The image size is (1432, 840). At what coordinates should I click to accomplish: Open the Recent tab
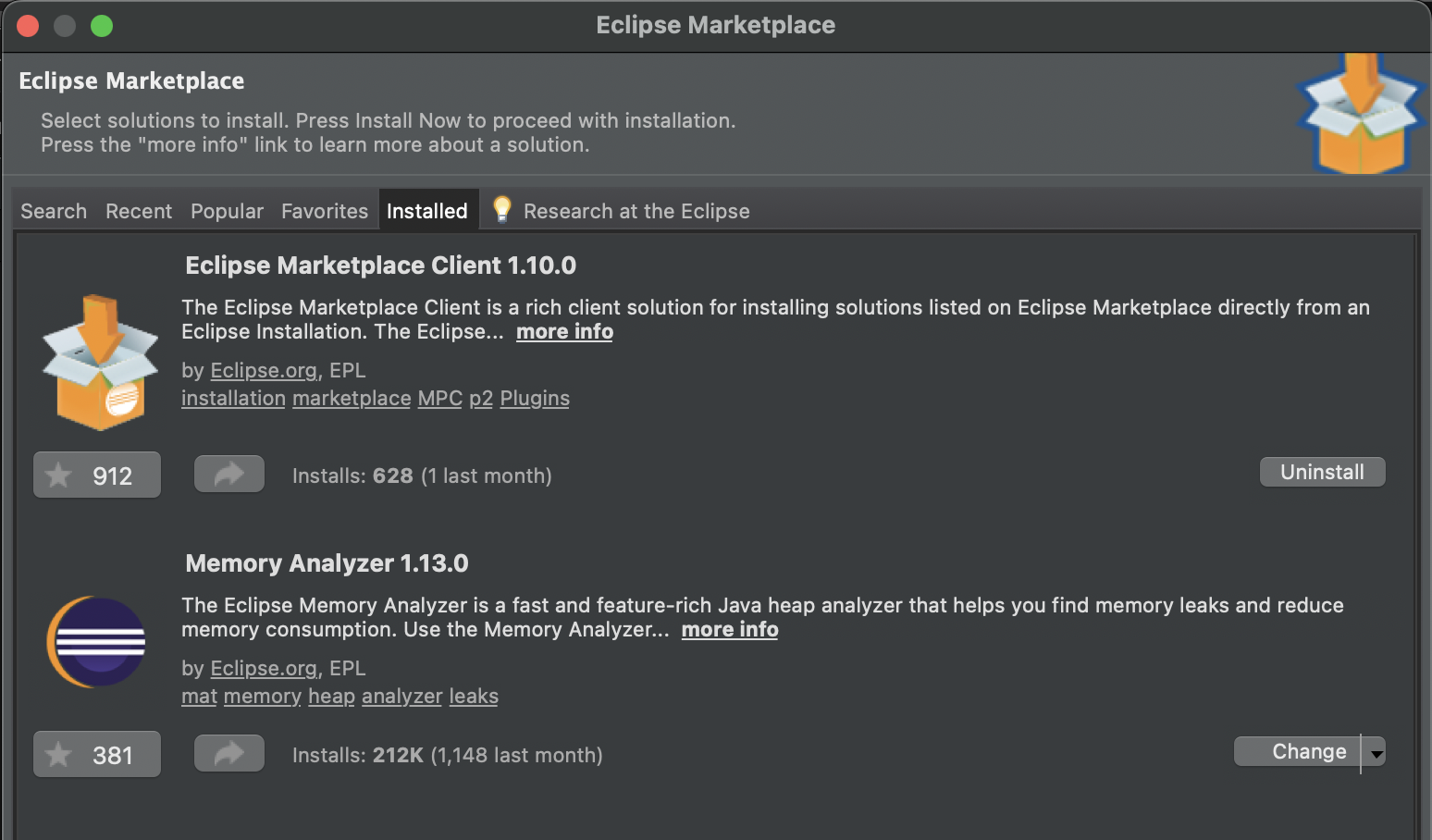point(139,211)
